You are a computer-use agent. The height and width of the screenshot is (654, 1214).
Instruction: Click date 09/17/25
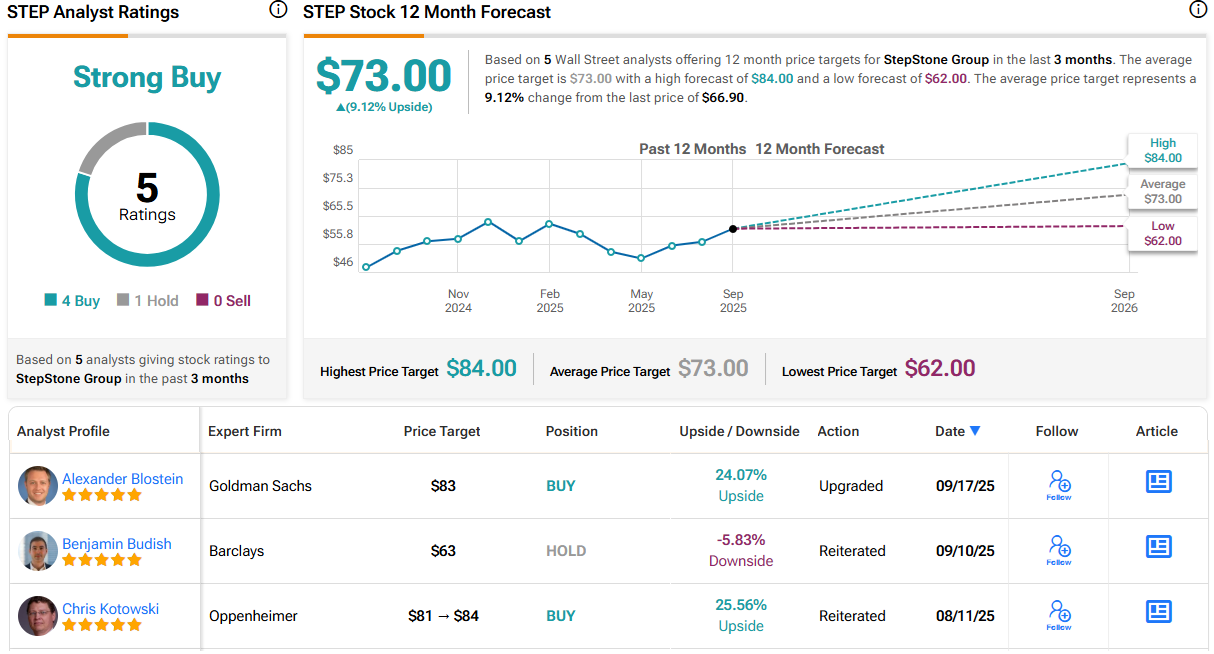pos(965,486)
